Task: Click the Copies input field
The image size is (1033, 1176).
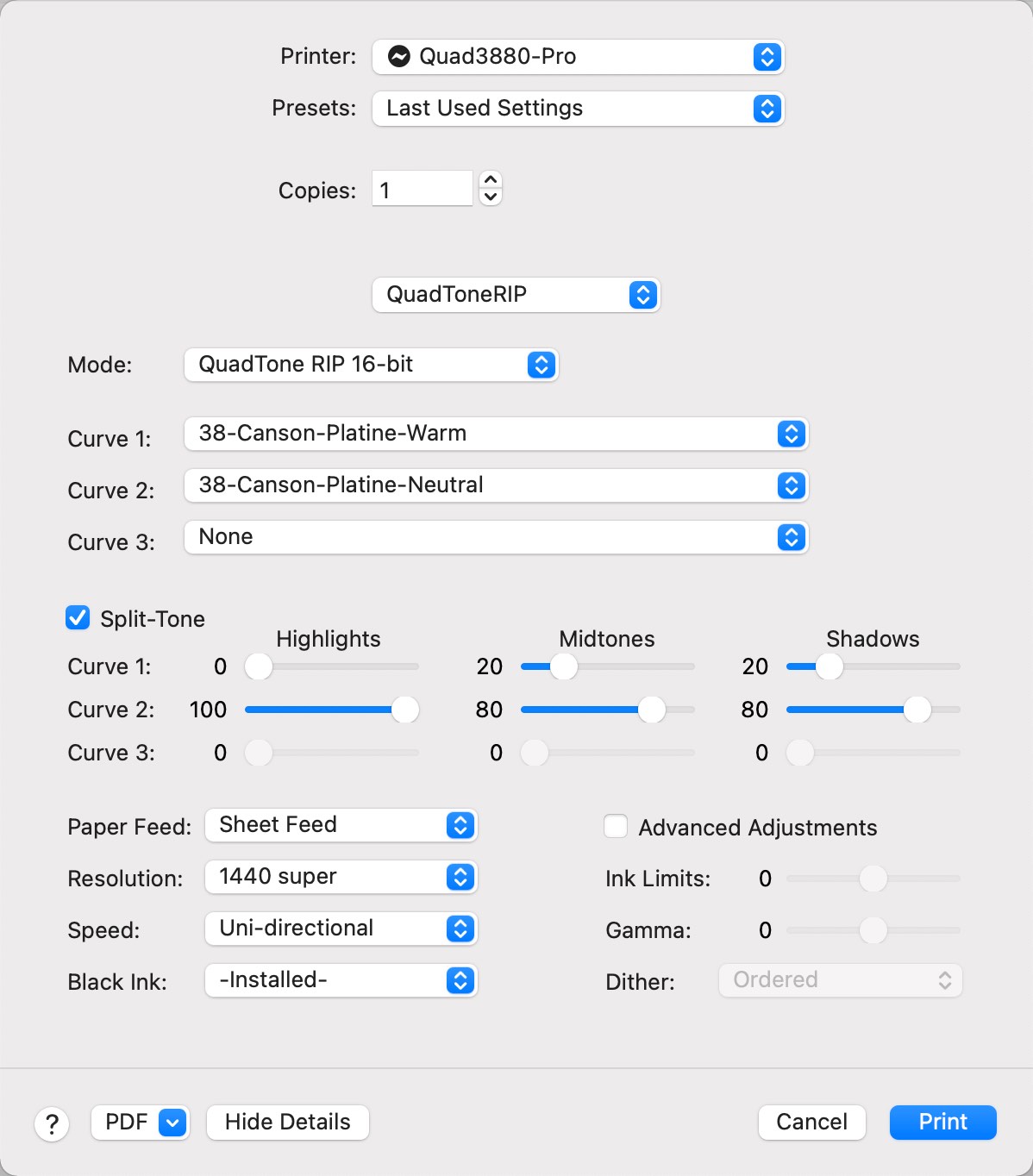Action: [x=422, y=189]
